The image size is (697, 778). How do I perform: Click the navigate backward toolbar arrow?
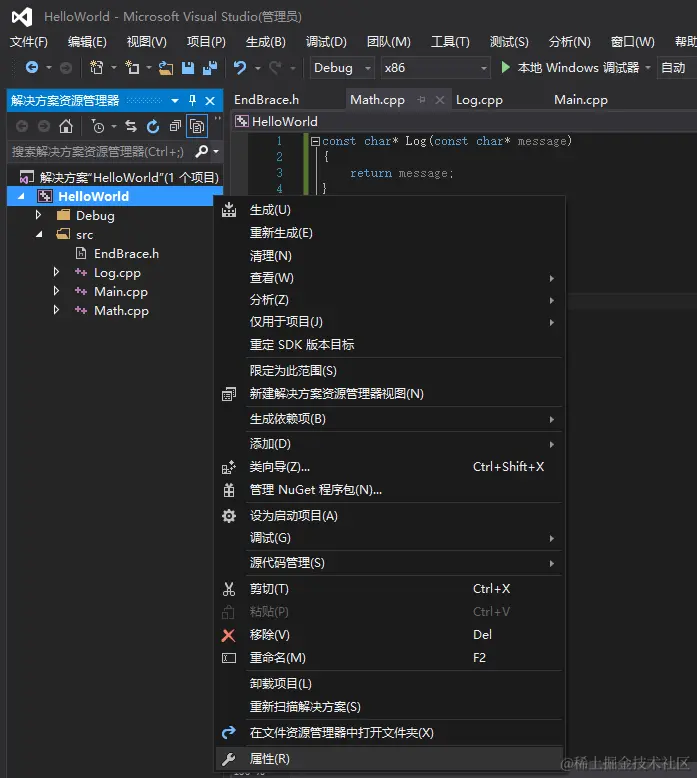pos(32,67)
